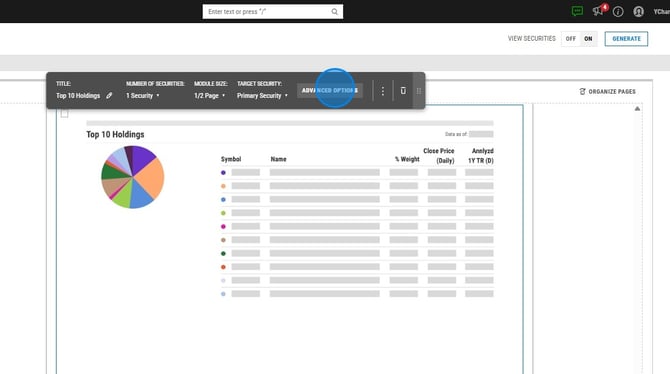Click the purple legend dot in first row
Screen dimensions: 670x374
click(223, 173)
